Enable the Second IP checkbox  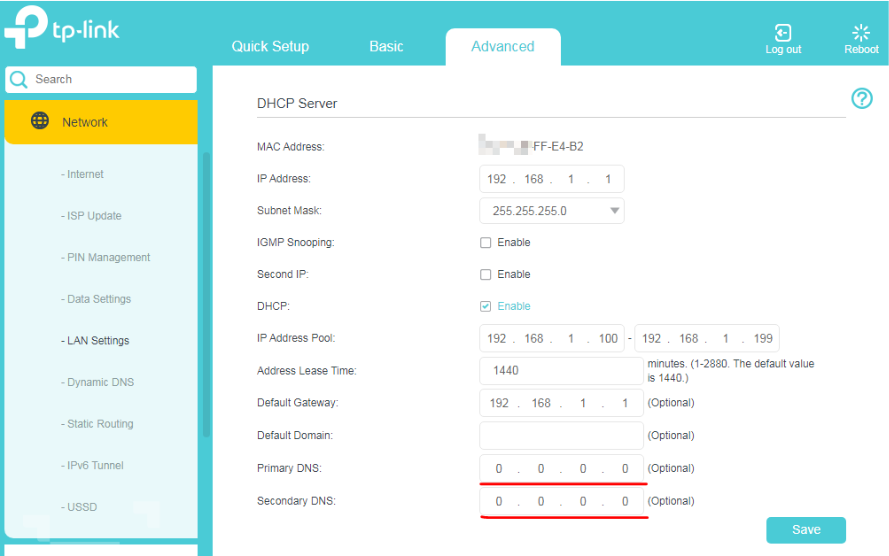pyautogui.click(x=486, y=275)
